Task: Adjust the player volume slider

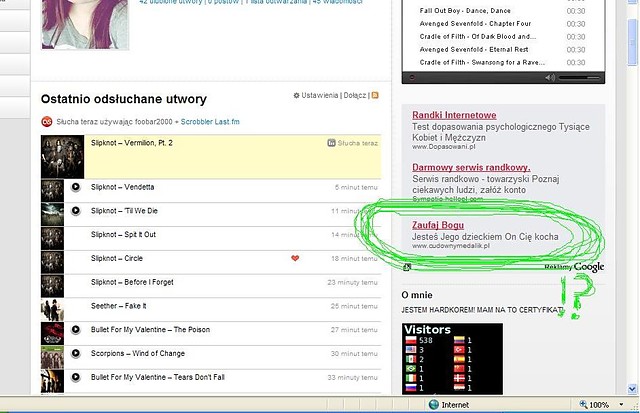Action: [x=579, y=78]
